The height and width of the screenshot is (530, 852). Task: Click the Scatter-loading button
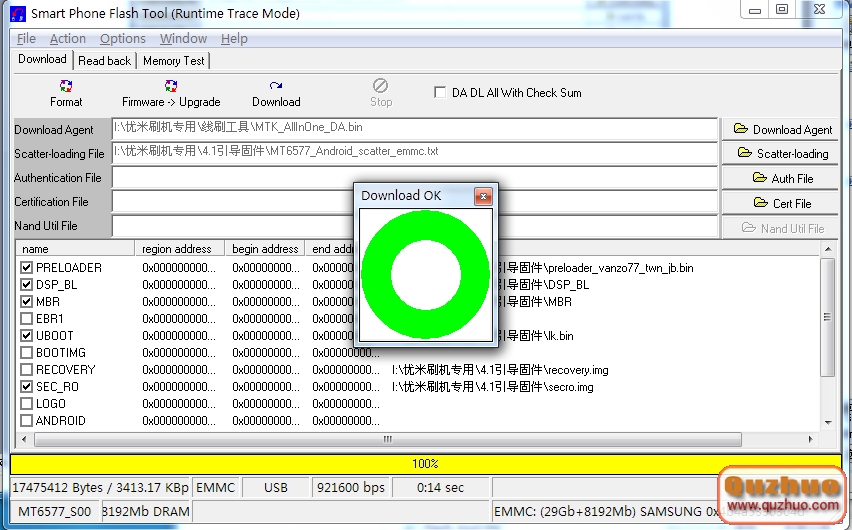781,153
